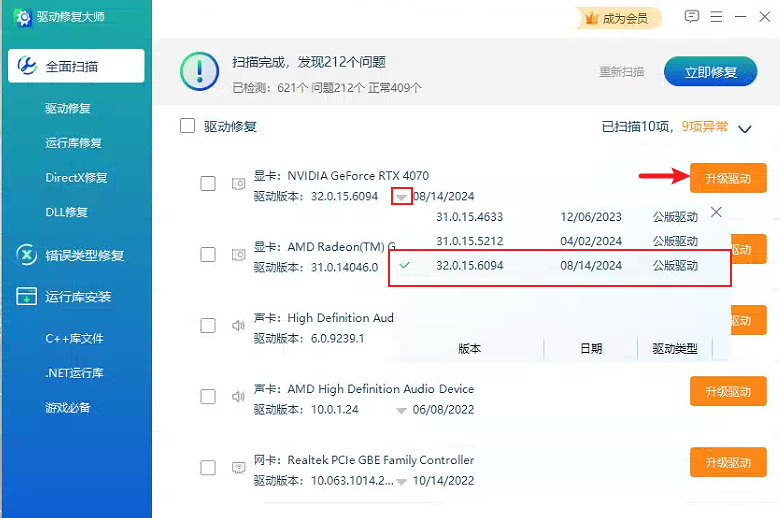This screenshot has height=518, width=780.
Task: Click the date 12/06/2023 in version list
Action: tap(591, 217)
